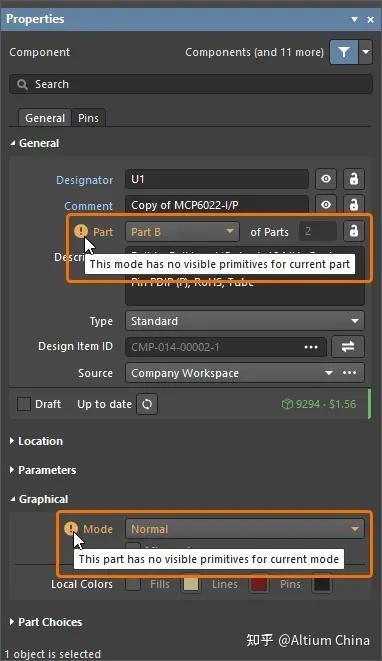Enable the Draft checkbox
The width and height of the screenshot is (382, 661).
click(x=24, y=404)
